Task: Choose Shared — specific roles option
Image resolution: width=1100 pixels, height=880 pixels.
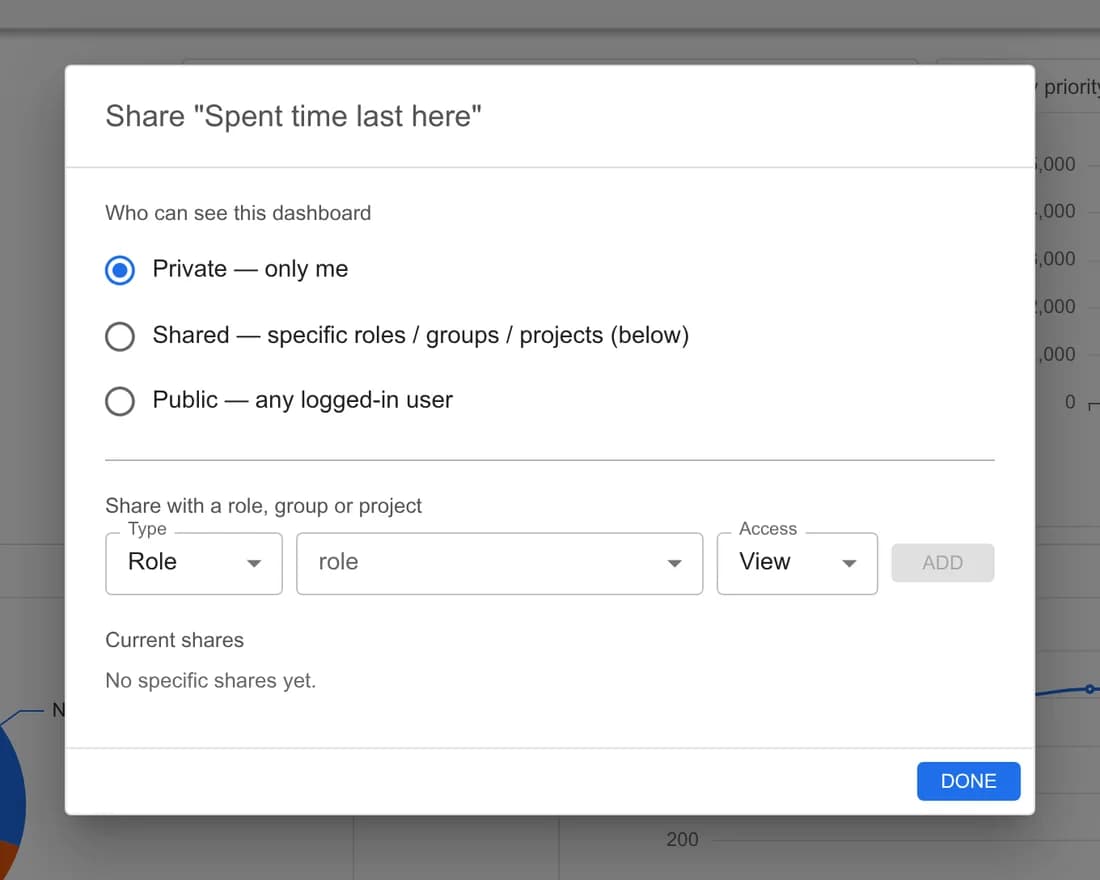Action: click(x=120, y=336)
